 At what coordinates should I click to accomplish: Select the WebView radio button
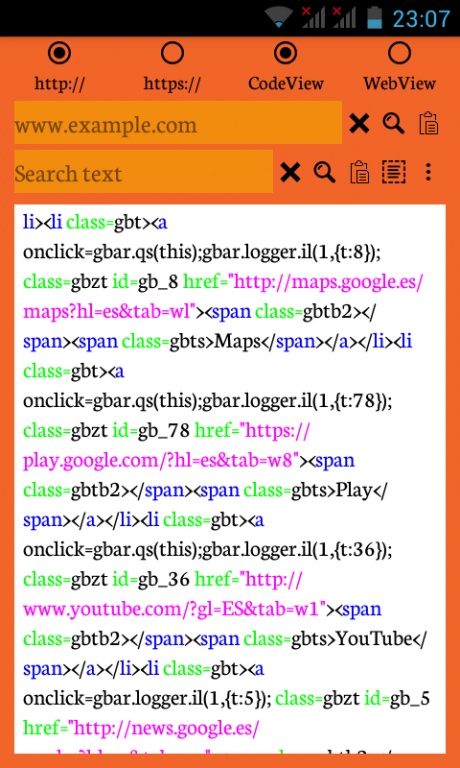[399, 53]
